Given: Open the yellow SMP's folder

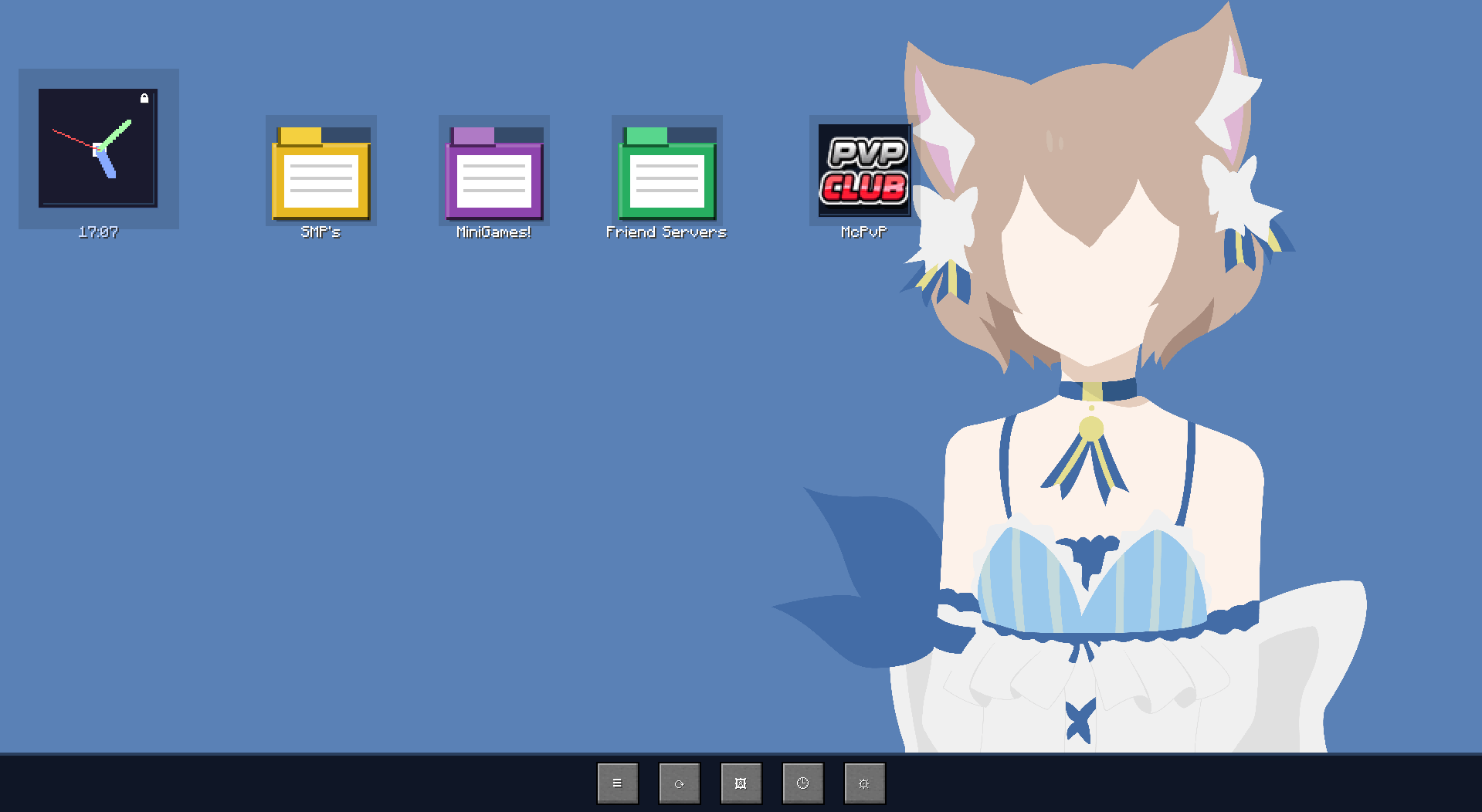Looking at the screenshot, I should tap(321, 173).
